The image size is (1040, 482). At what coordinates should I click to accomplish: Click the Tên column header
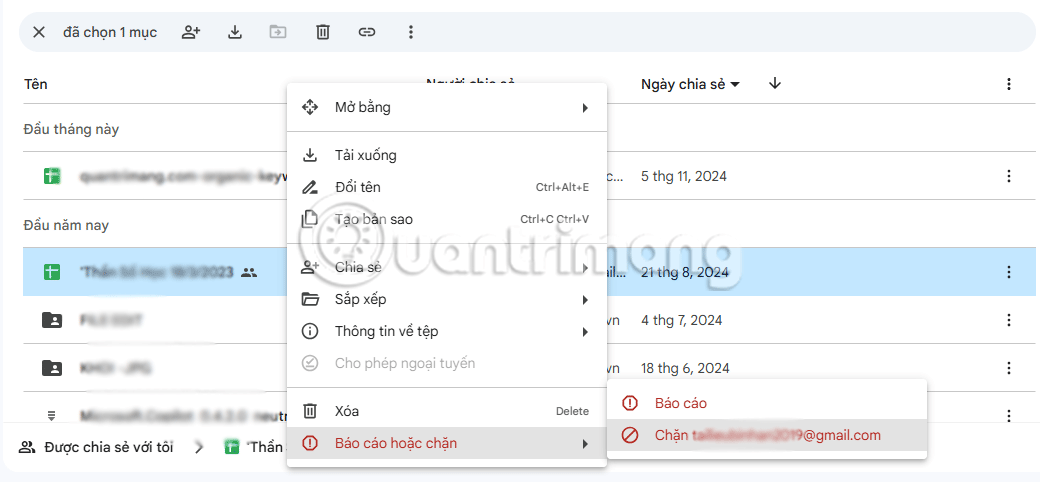pyautogui.click(x=36, y=84)
